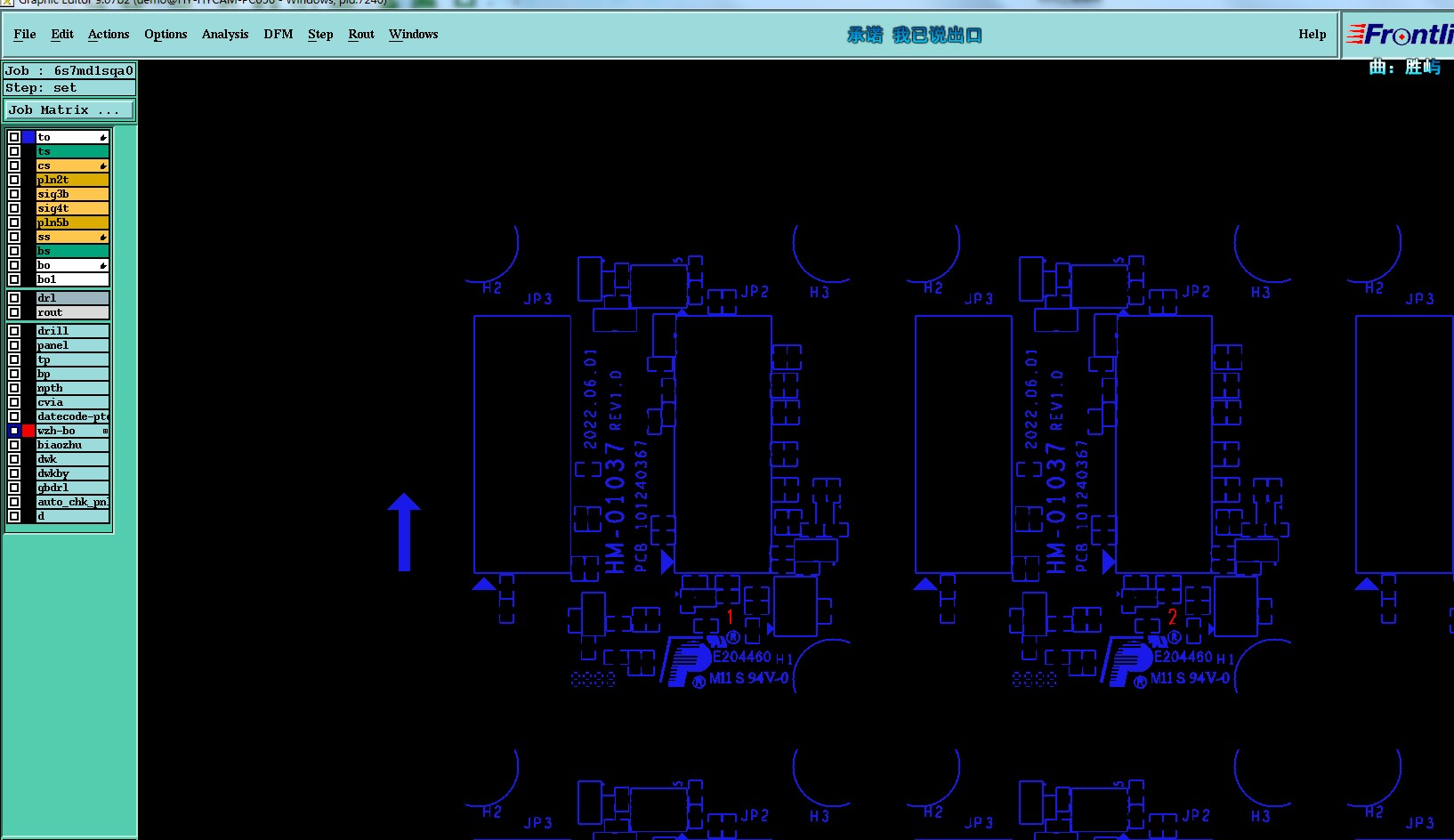Screen dimensions: 1454x840
Task: Open the Rout menu
Action: [x=361, y=34]
